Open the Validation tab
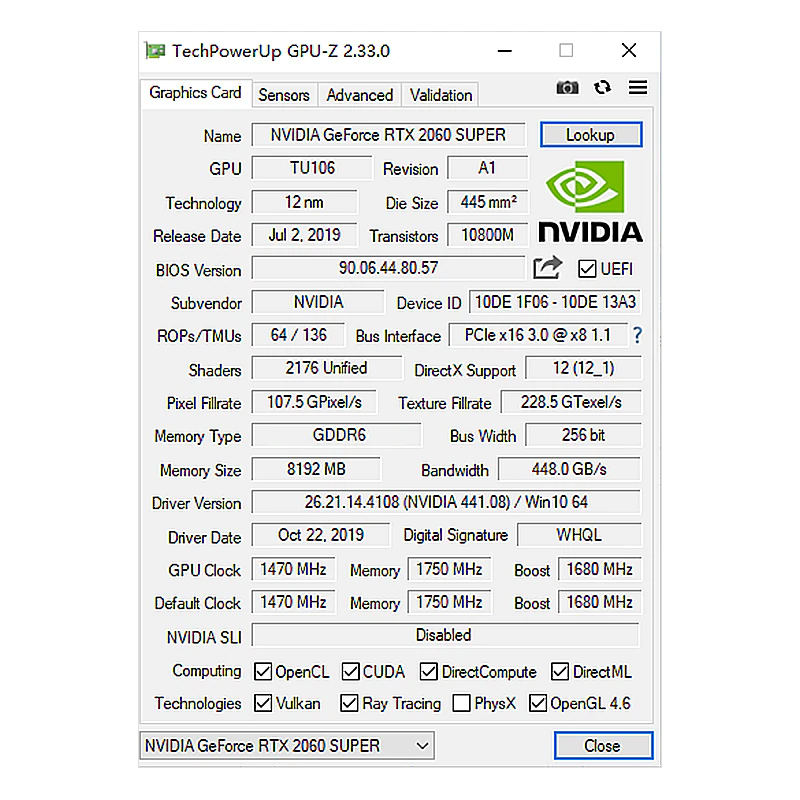 pos(441,95)
